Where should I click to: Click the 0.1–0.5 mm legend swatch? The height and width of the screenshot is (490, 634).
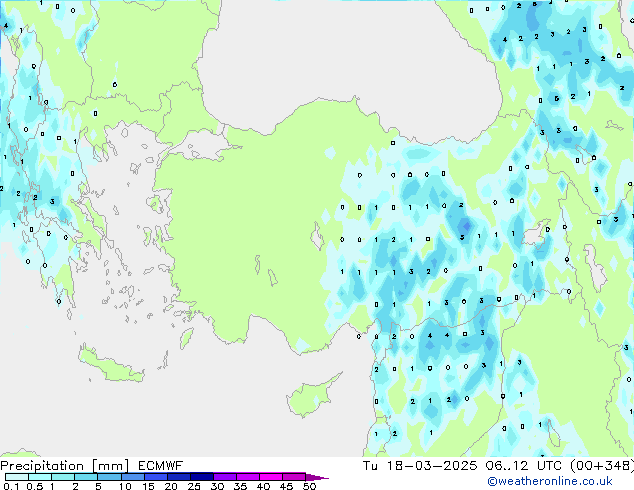(x=17, y=477)
